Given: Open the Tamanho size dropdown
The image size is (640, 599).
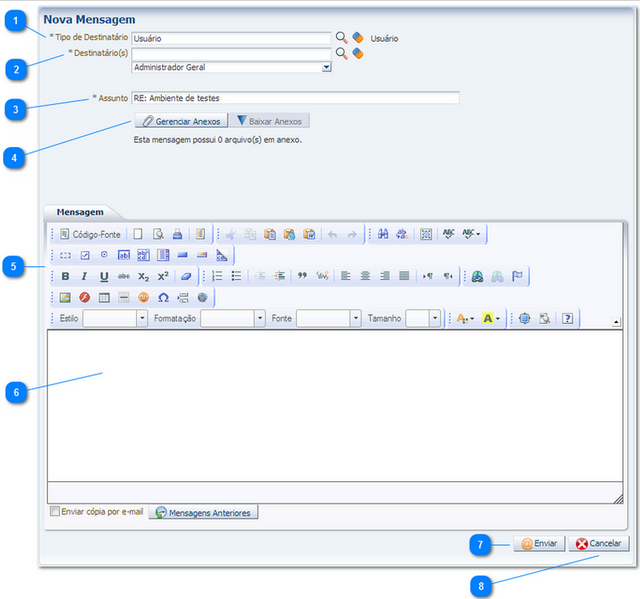Looking at the screenshot, I should pyautogui.click(x=436, y=318).
